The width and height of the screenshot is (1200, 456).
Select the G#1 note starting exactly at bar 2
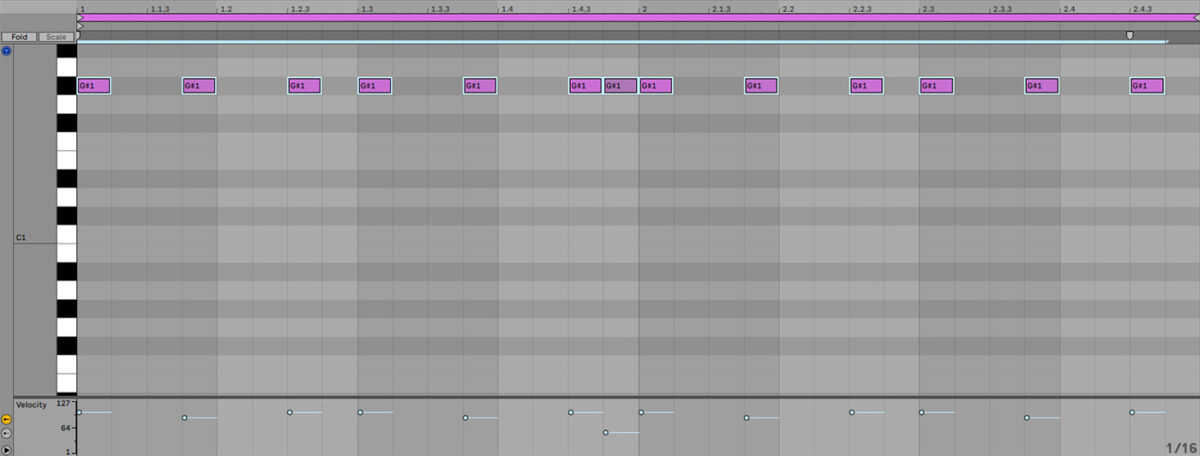[x=656, y=86]
